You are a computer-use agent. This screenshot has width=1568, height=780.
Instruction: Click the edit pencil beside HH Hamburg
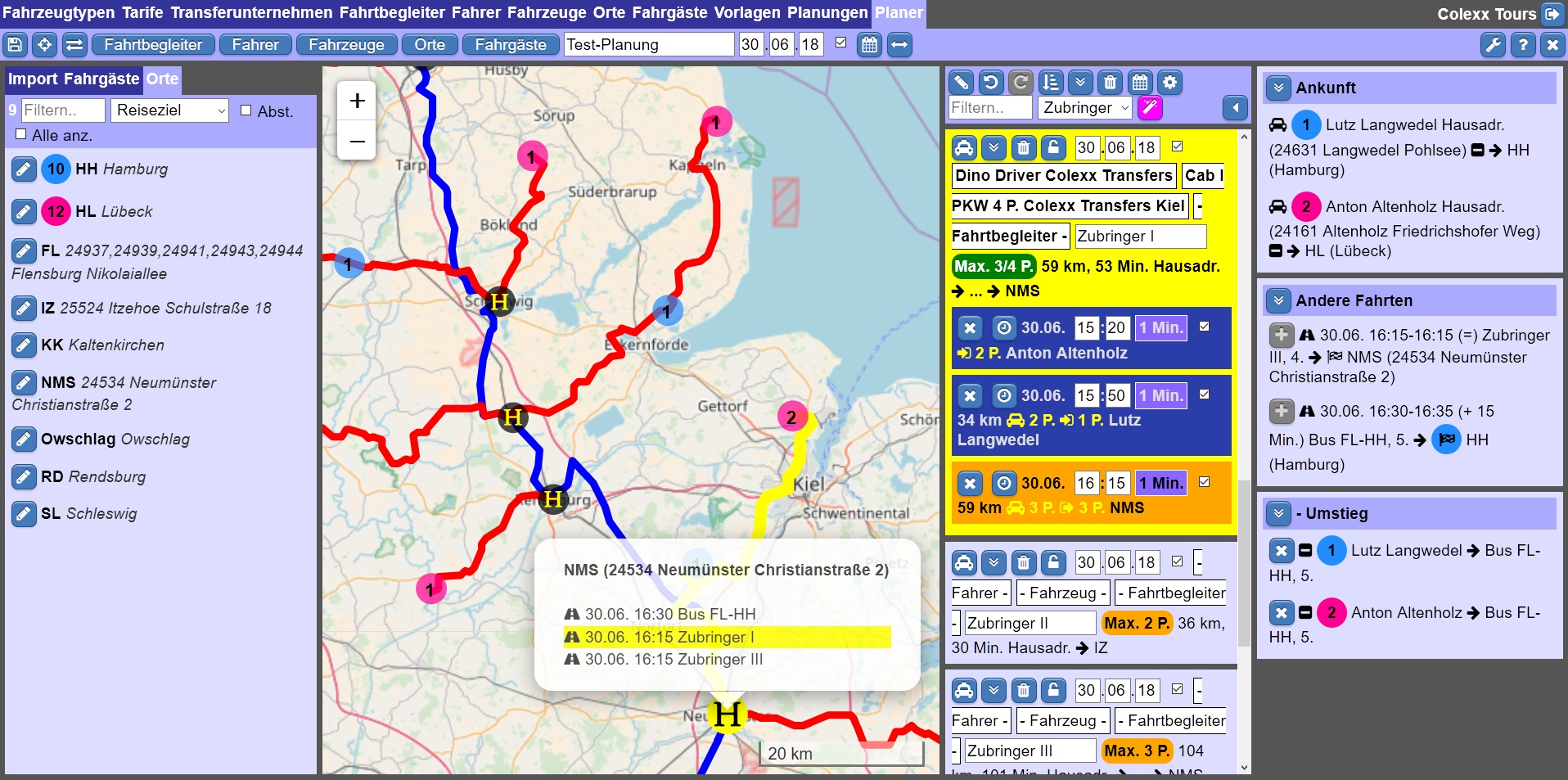pyautogui.click(x=24, y=169)
